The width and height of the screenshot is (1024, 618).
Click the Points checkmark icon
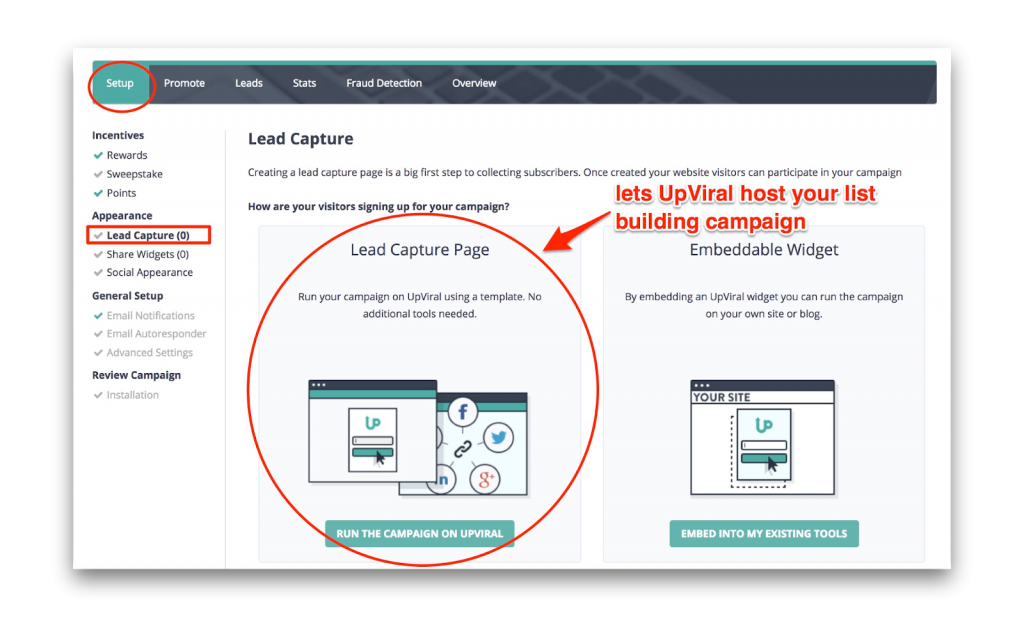(x=98, y=193)
